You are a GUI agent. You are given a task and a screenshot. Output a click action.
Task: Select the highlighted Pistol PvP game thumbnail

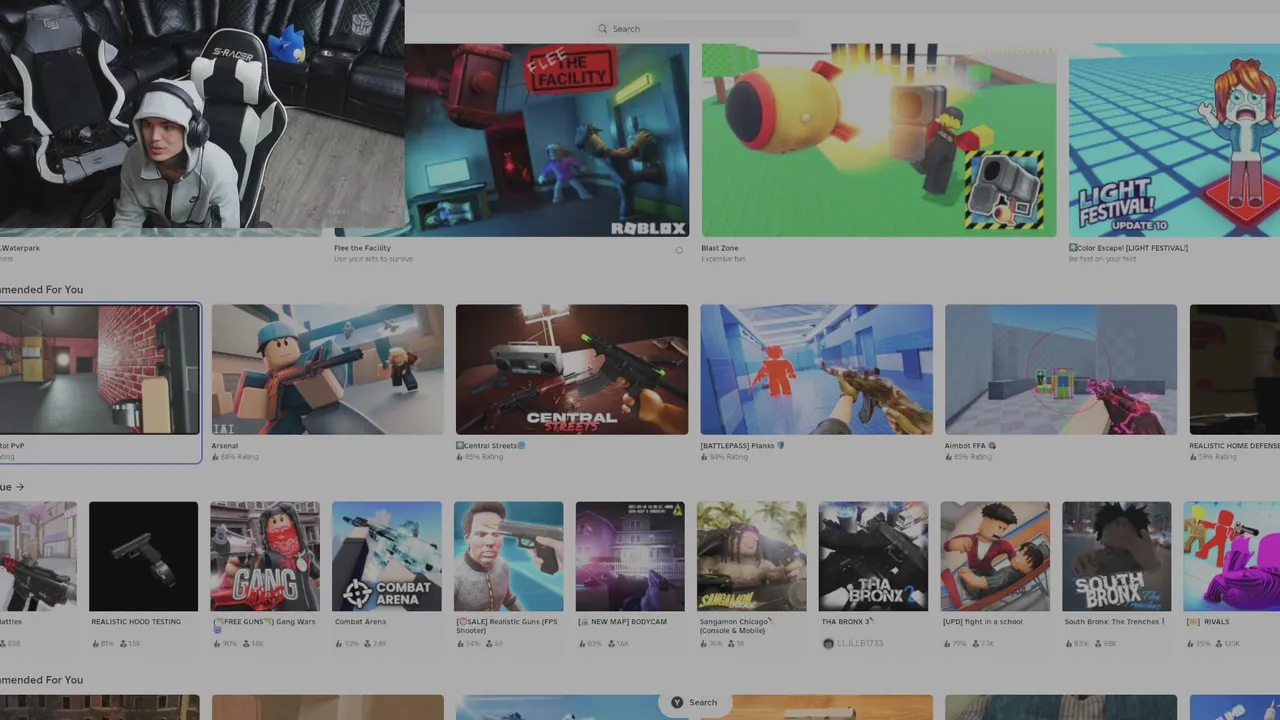(100, 369)
